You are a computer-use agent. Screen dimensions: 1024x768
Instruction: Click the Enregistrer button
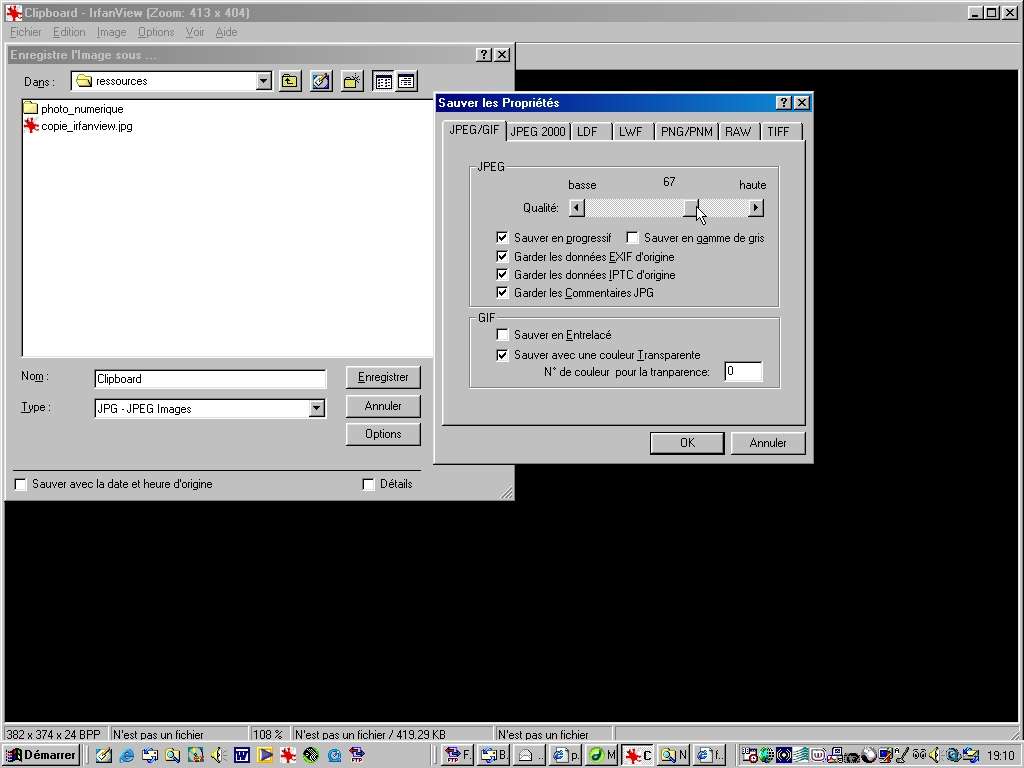click(x=383, y=377)
